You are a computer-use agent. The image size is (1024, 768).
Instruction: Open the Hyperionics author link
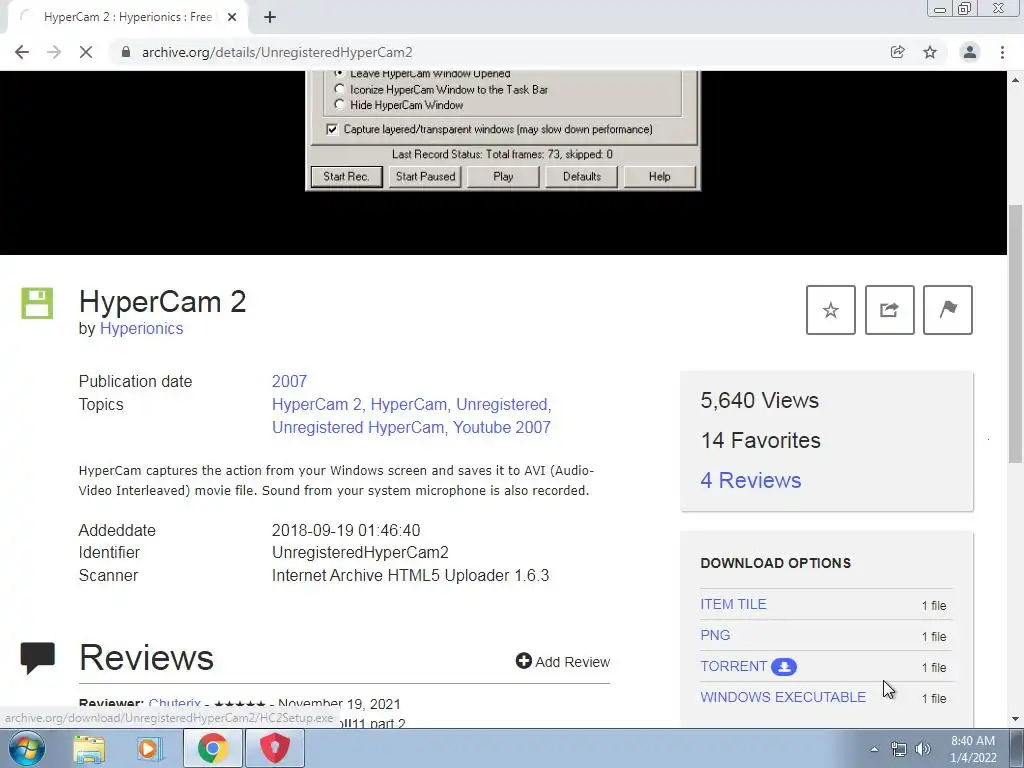point(141,328)
